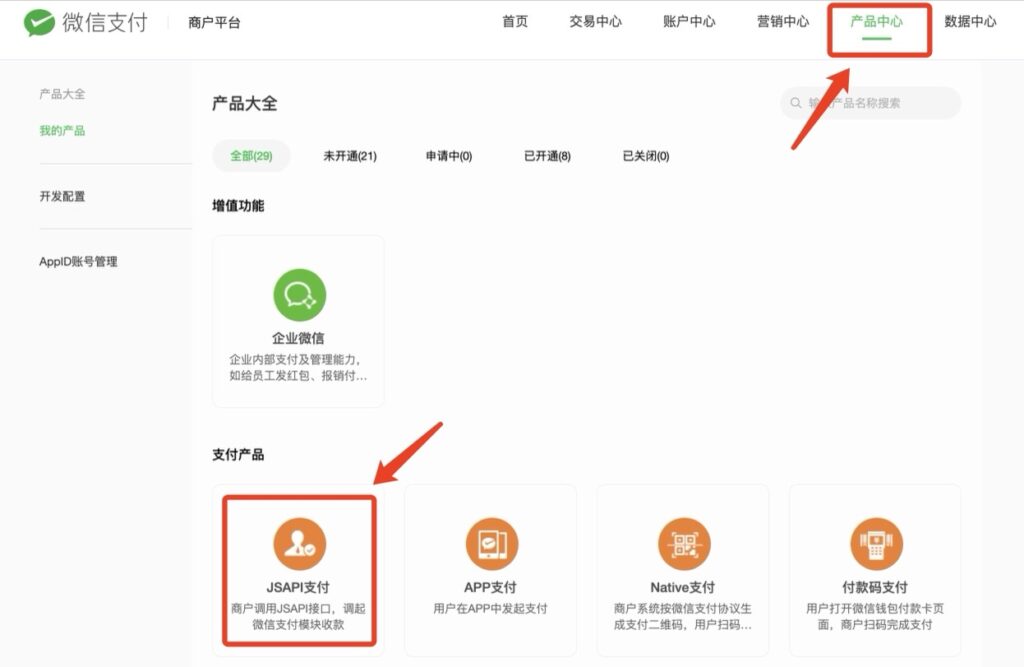Focus the product name search field

point(871,103)
